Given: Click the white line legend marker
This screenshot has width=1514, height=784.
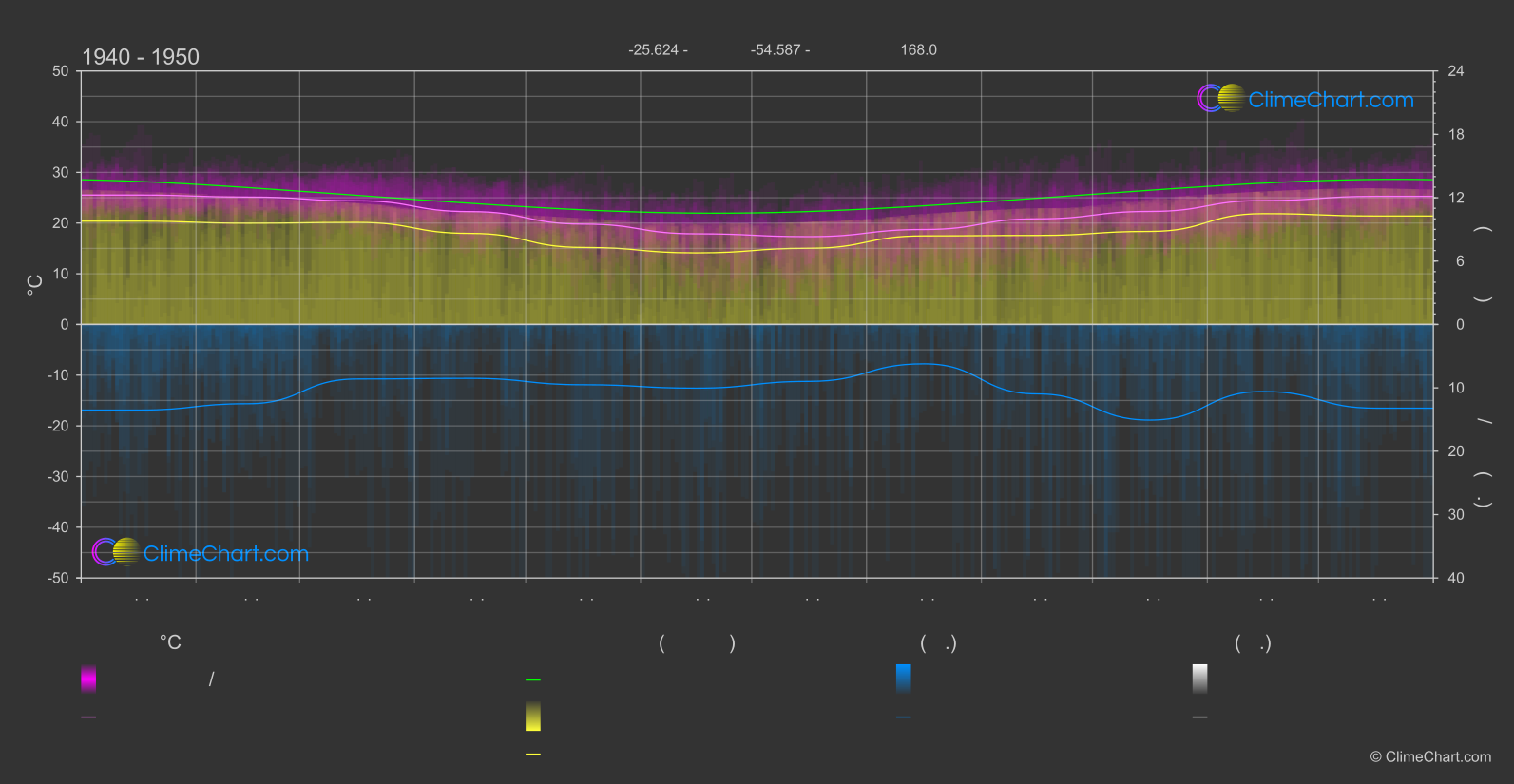Looking at the screenshot, I should pos(1199,717).
